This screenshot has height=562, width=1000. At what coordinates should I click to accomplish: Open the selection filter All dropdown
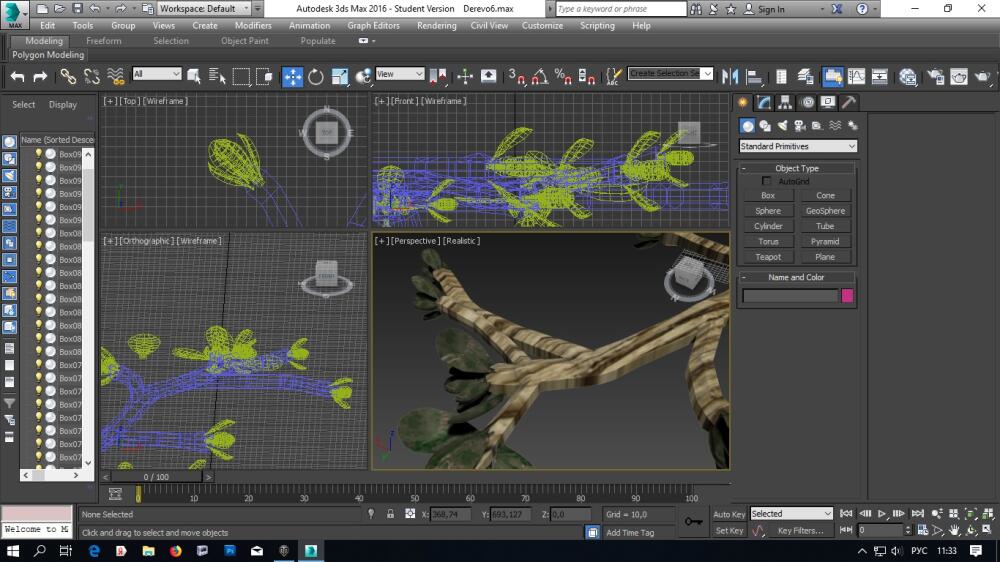click(156, 74)
